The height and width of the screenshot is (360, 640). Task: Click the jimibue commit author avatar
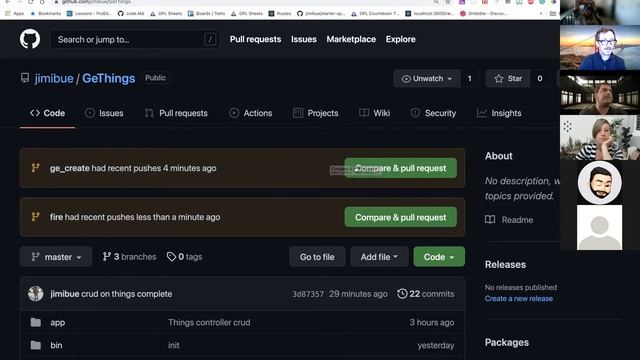[x=36, y=293]
